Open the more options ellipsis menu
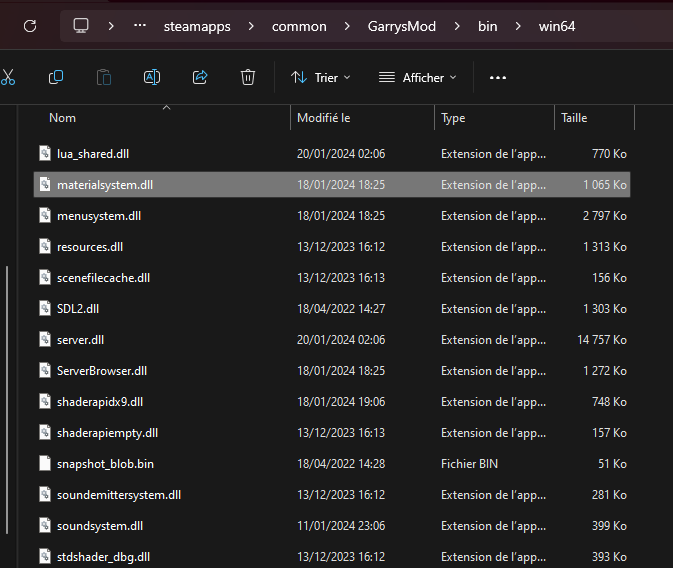Screen dimensions: 673x568 (498, 78)
